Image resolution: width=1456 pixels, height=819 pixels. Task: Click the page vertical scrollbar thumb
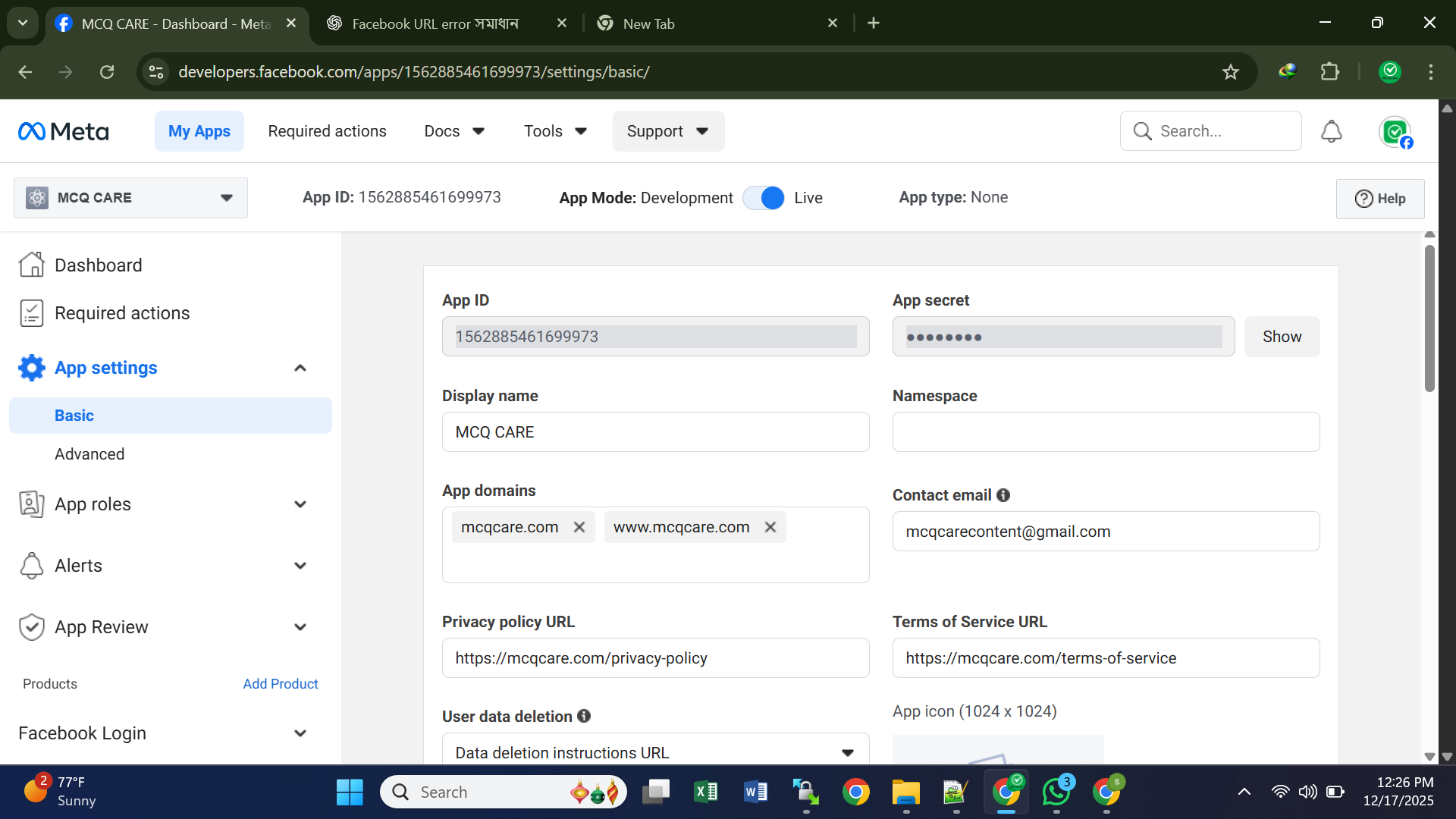click(1429, 318)
